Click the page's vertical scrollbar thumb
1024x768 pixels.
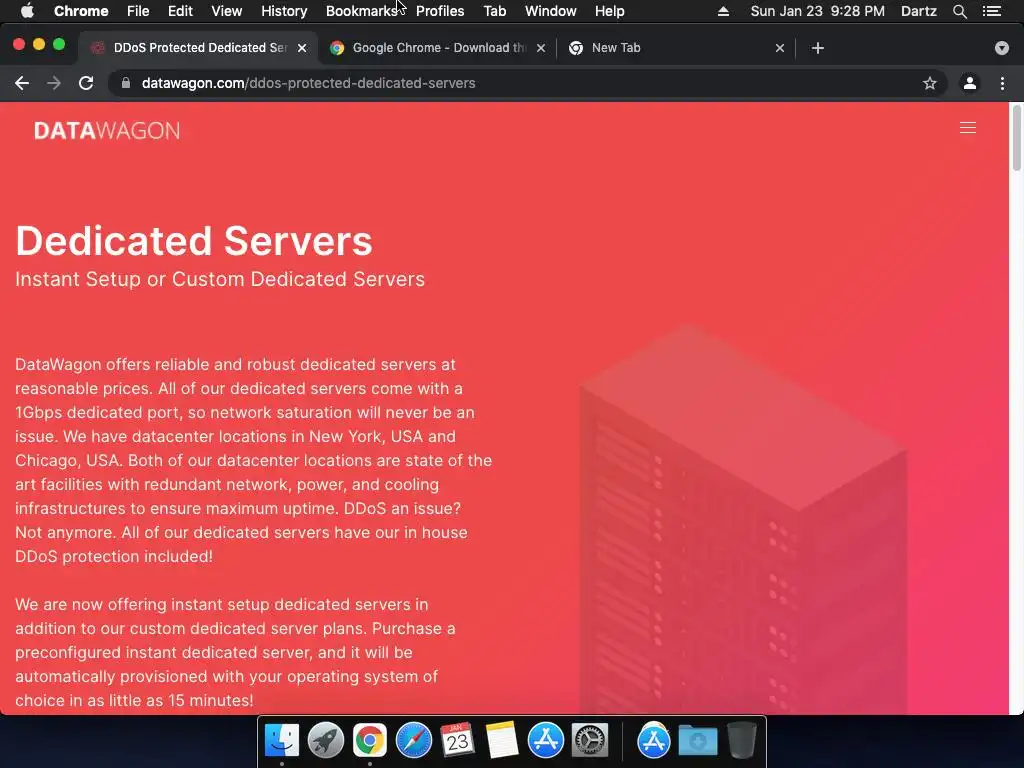(1016, 137)
